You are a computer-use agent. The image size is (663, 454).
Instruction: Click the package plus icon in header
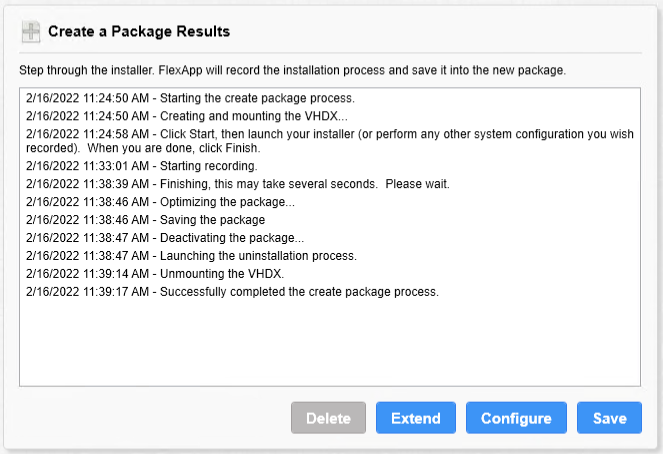pyautogui.click(x=31, y=32)
